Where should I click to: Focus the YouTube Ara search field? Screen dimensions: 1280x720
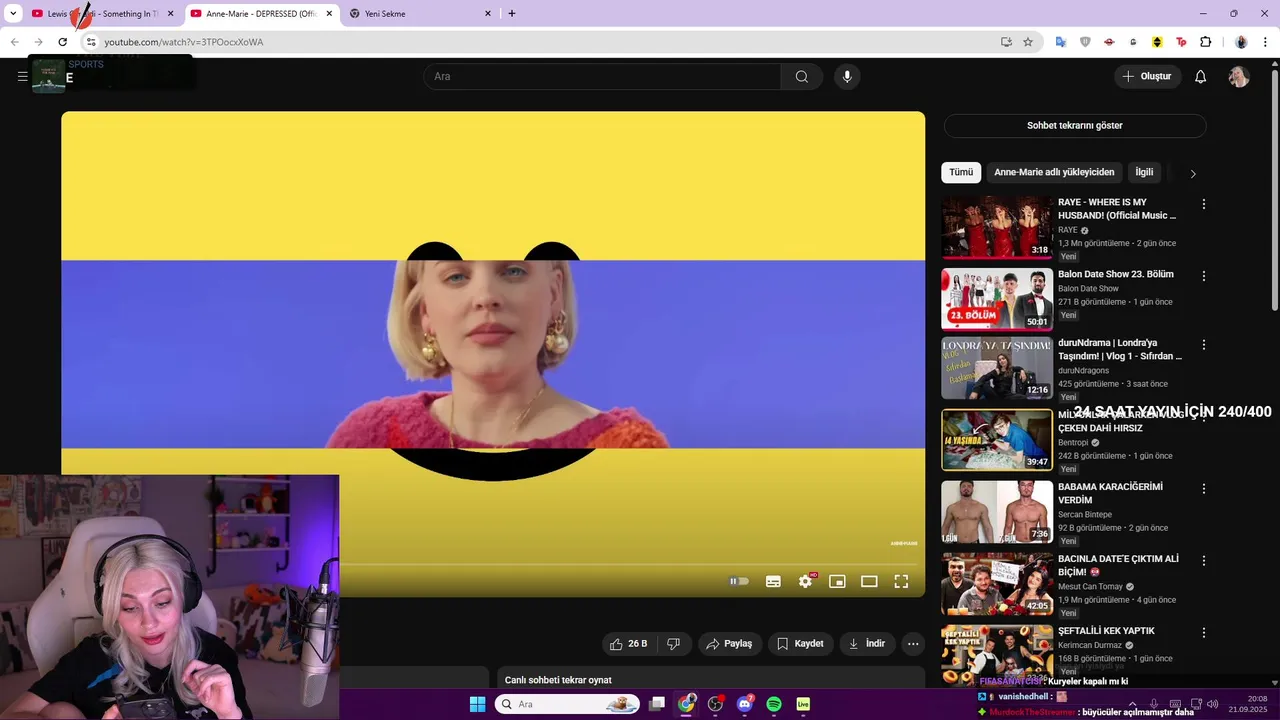coord(603,76)
